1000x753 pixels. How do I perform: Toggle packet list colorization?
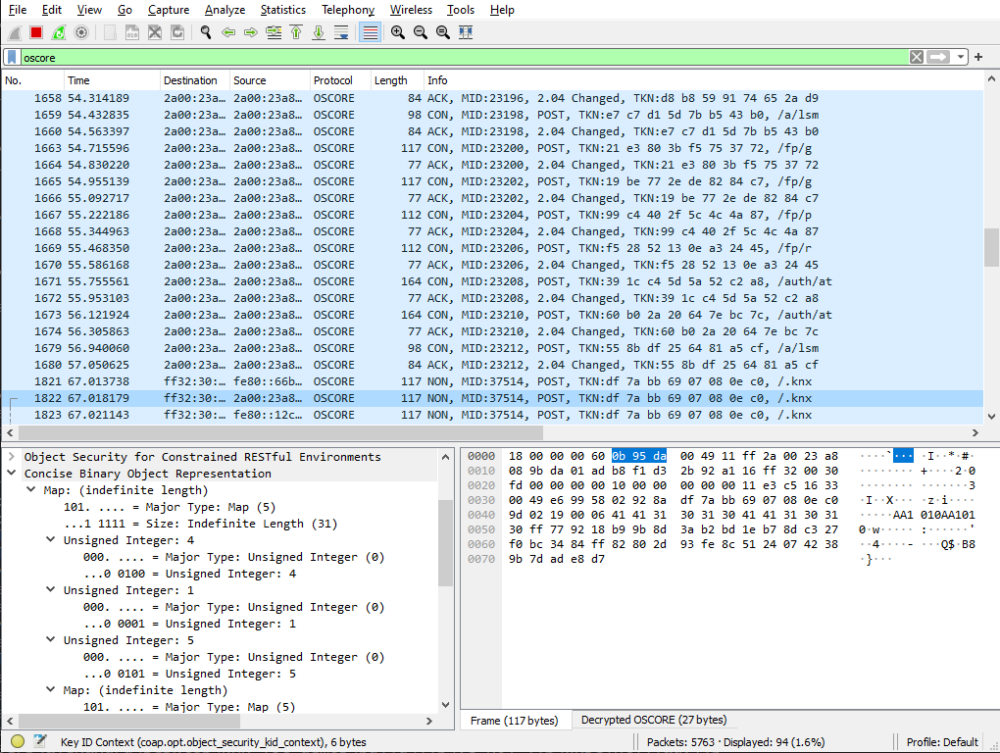370,32
